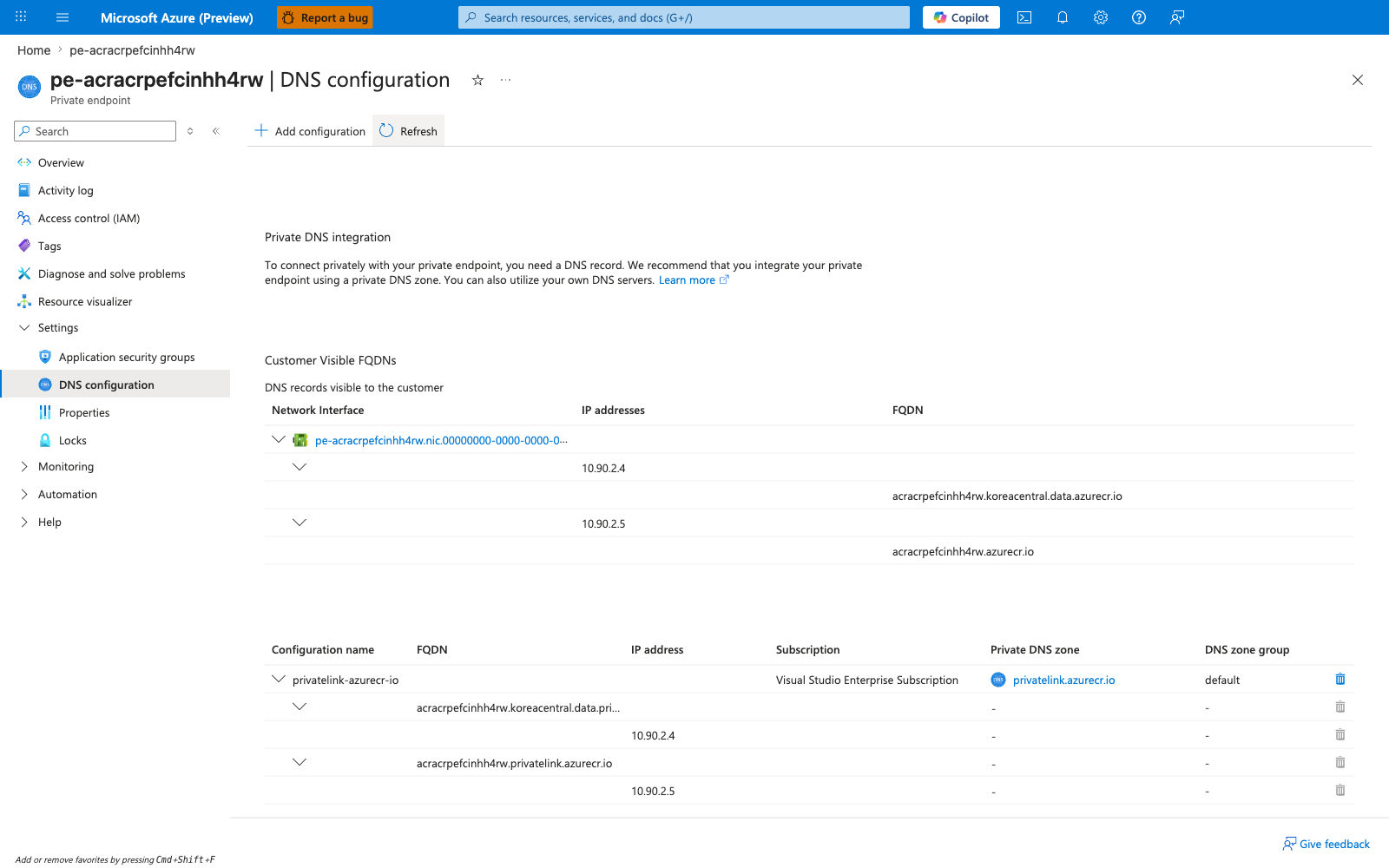Screen dimensions: 1389x868
Task: Click the trash icon in the lower 10.90.2.5 row
Action: (1340, 790)
